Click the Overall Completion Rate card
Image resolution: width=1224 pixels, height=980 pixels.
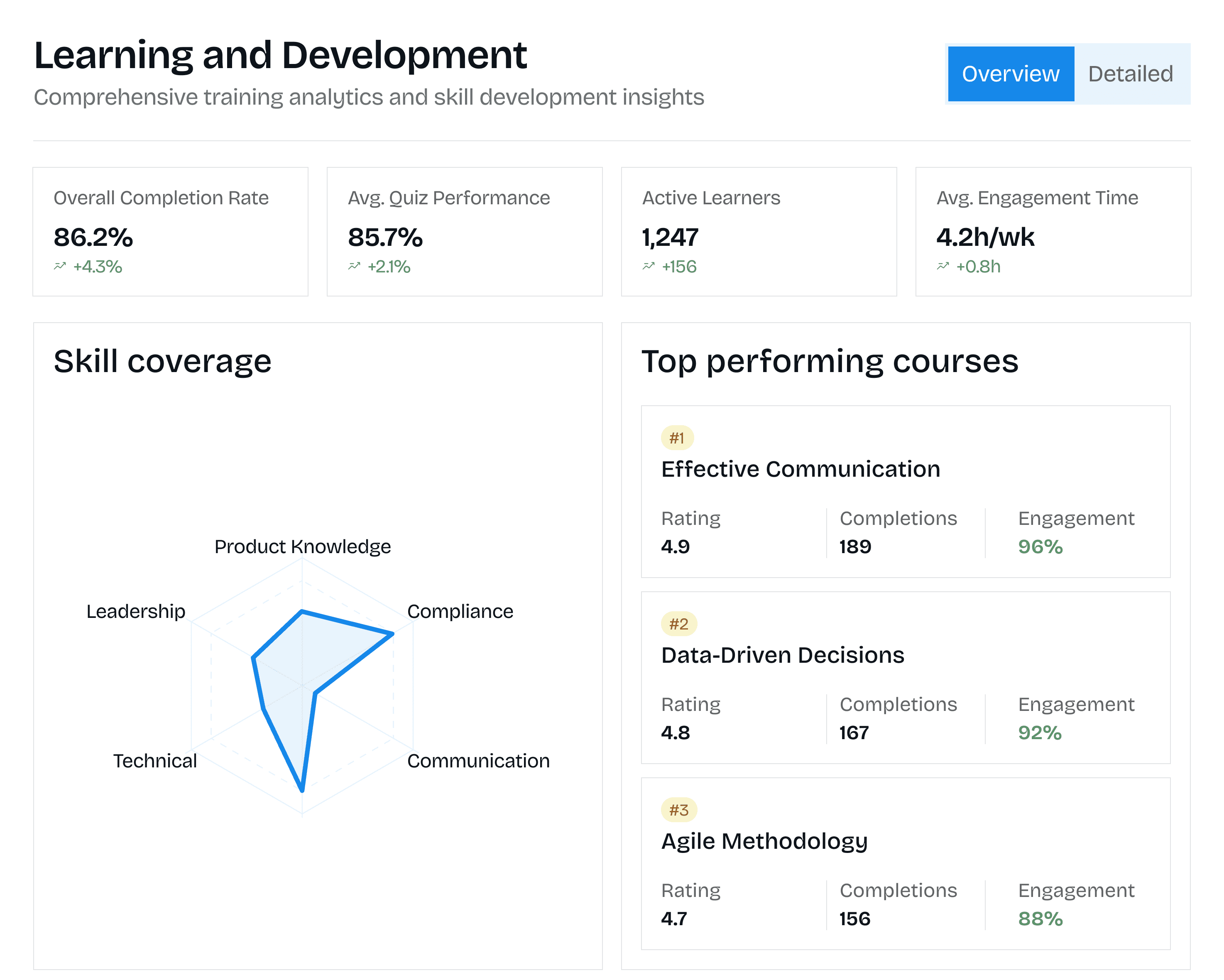click(x=170, y=231)
